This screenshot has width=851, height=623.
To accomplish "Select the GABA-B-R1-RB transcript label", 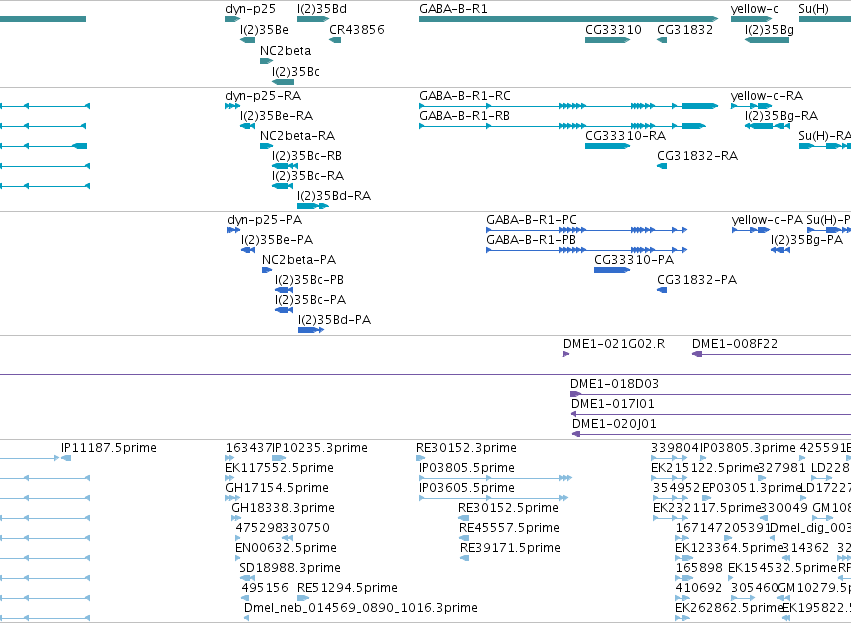I will tap(464, 116).
